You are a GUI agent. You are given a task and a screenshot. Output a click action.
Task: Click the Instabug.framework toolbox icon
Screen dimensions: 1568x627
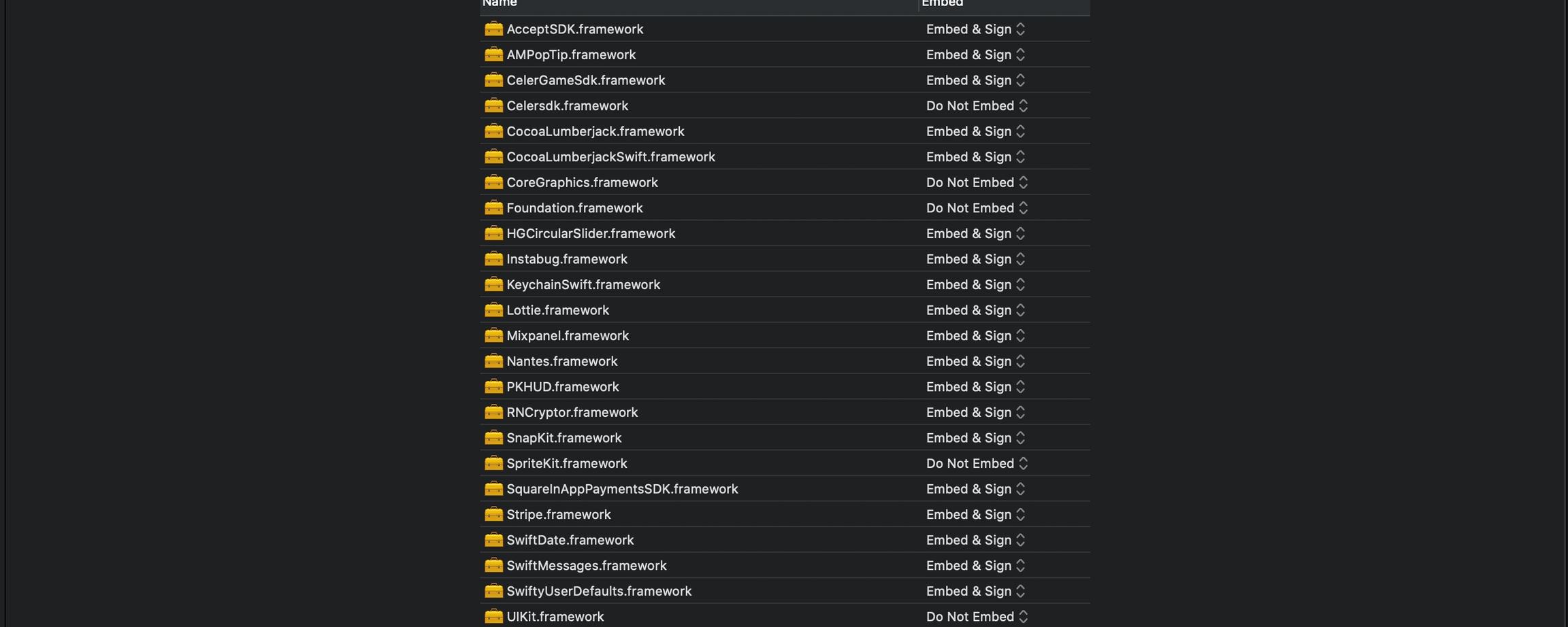(493, 259)
